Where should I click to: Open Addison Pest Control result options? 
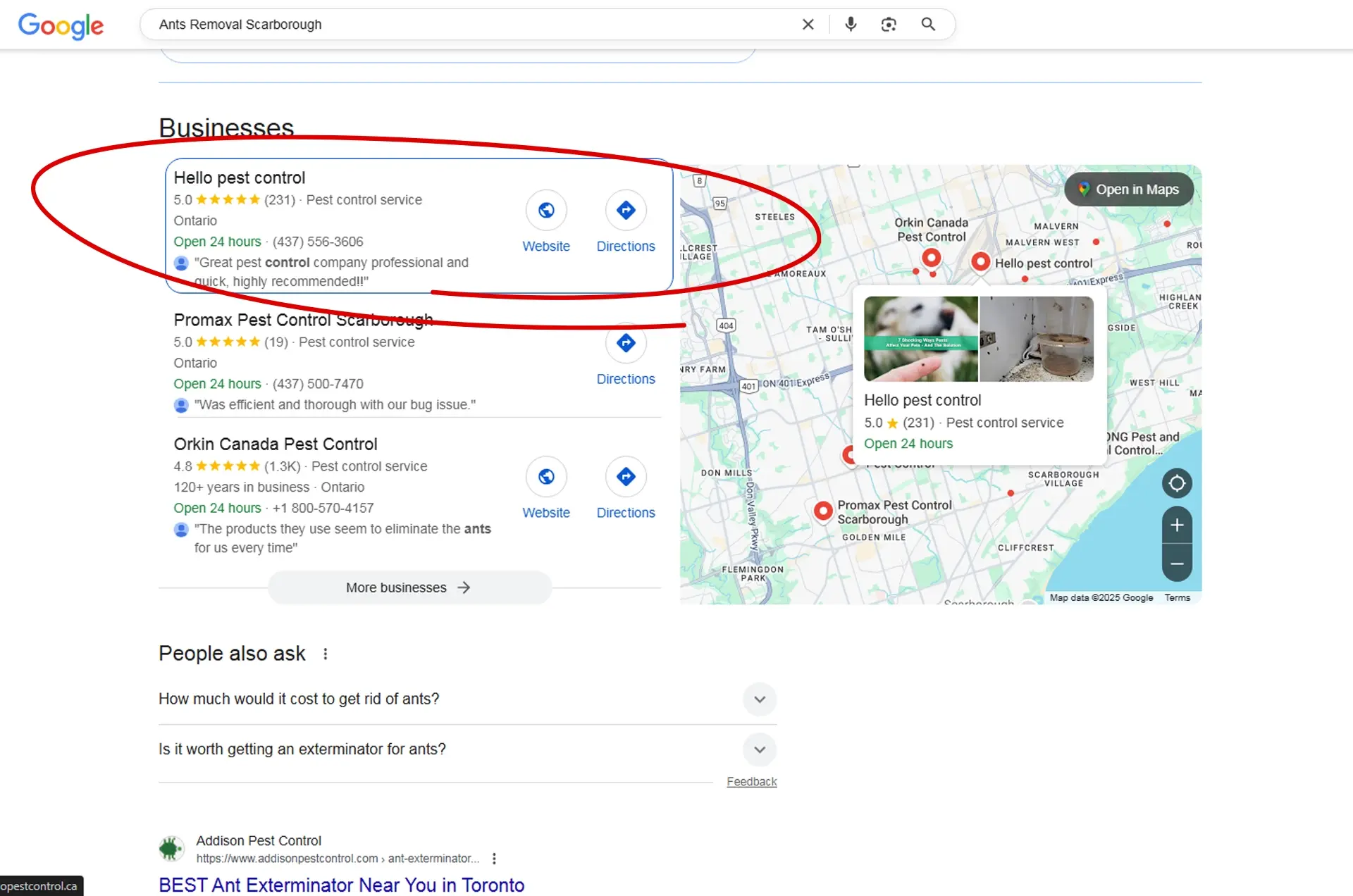pyautogui.click(x=494, y=859)
